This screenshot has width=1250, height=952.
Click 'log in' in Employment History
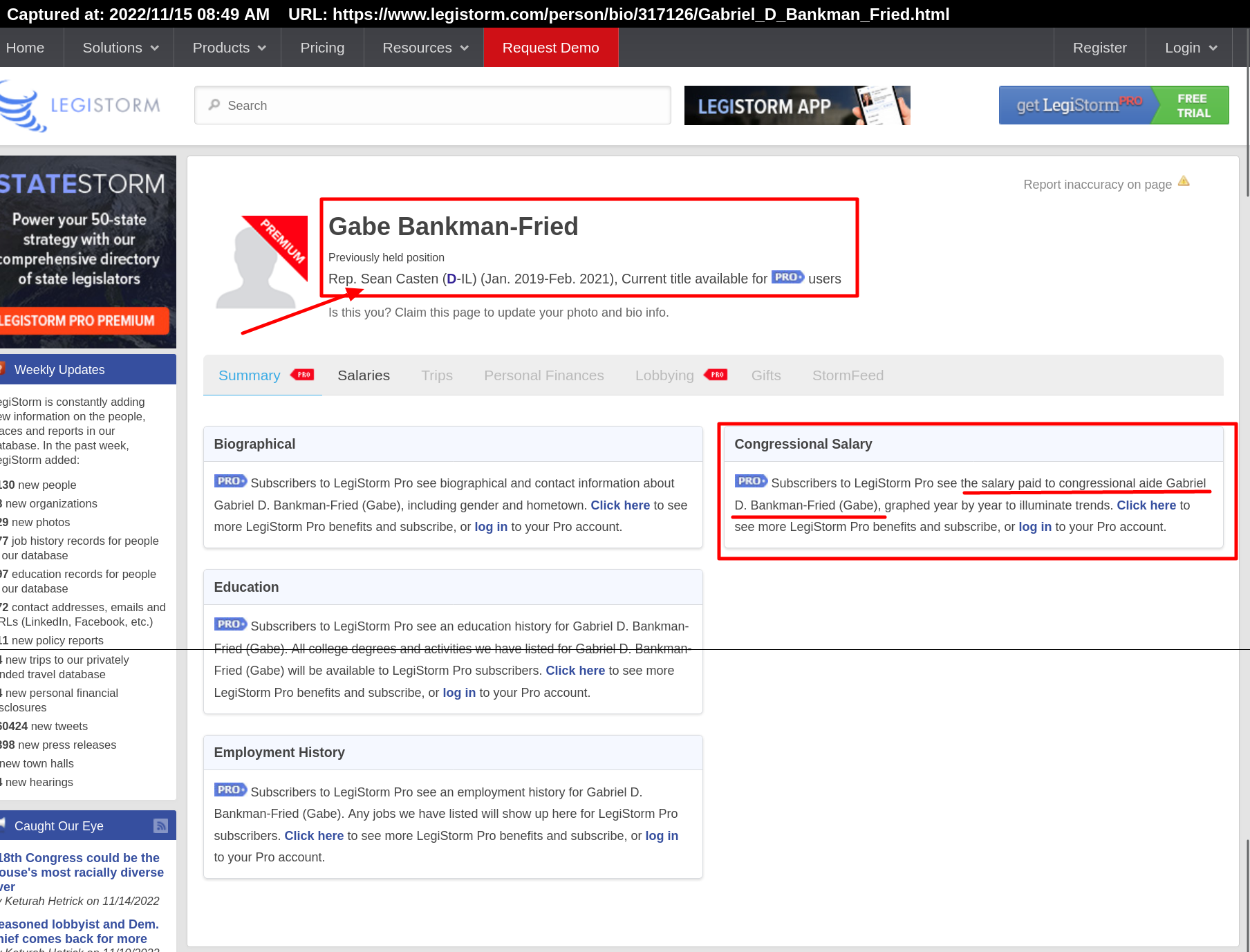click(662, 836)
